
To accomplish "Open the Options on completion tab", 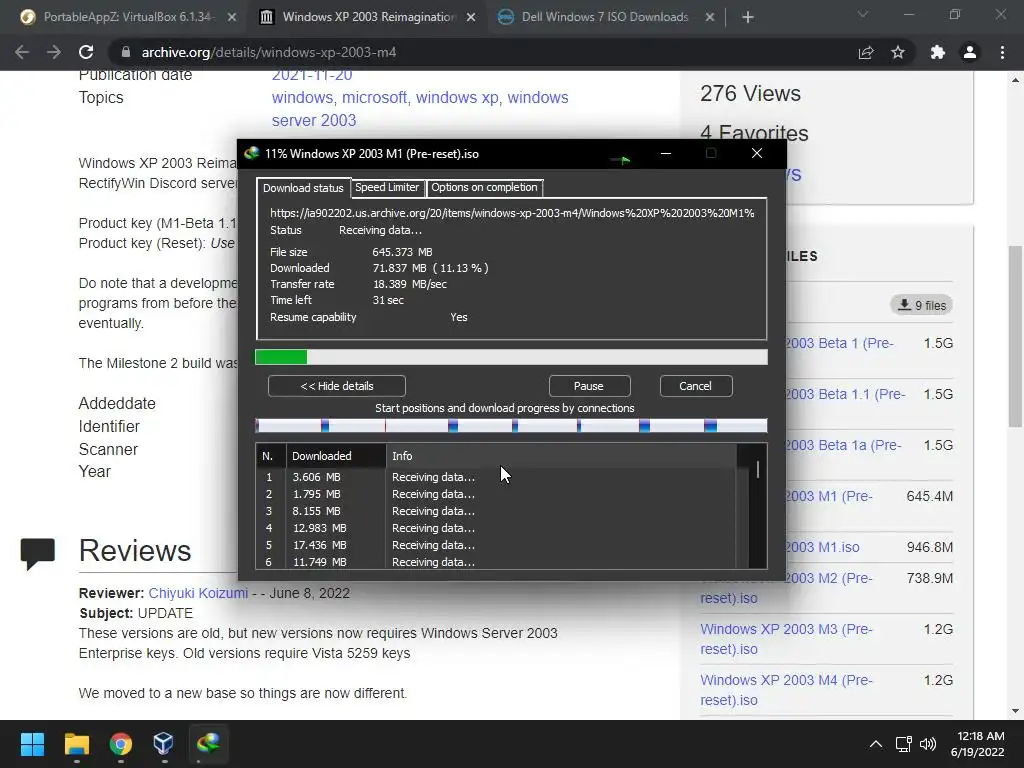I will point(484,187).
